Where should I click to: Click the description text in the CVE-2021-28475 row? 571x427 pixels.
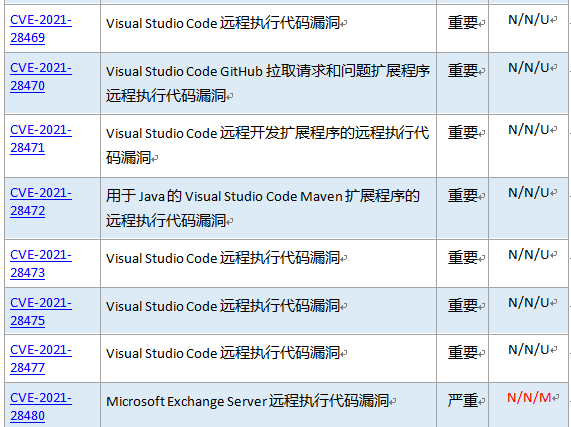click(x=223, y=306)
